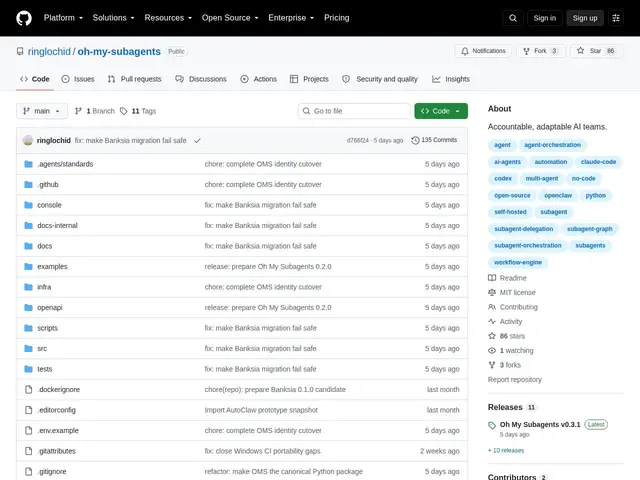Image resolution: width=640 pixels, height=480 pixels.
Task: Open the .env.example file name
Action: click(x=58, y=431)
